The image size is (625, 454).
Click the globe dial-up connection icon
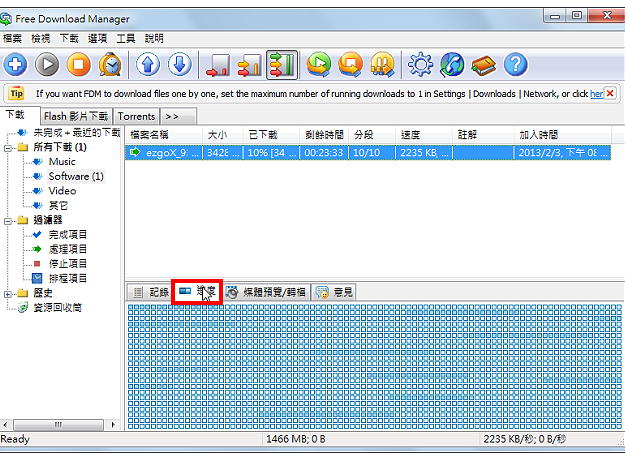[x=452, y=64]
